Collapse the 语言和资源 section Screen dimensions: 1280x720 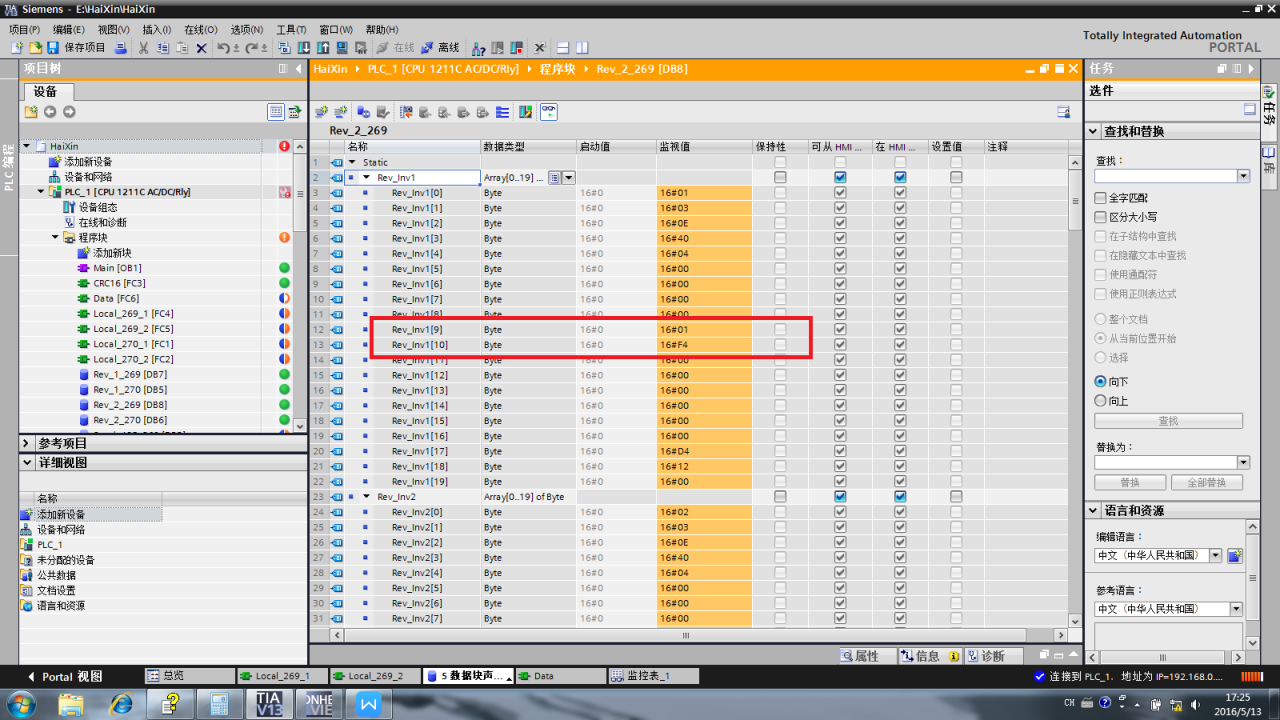coord(1093,510)
